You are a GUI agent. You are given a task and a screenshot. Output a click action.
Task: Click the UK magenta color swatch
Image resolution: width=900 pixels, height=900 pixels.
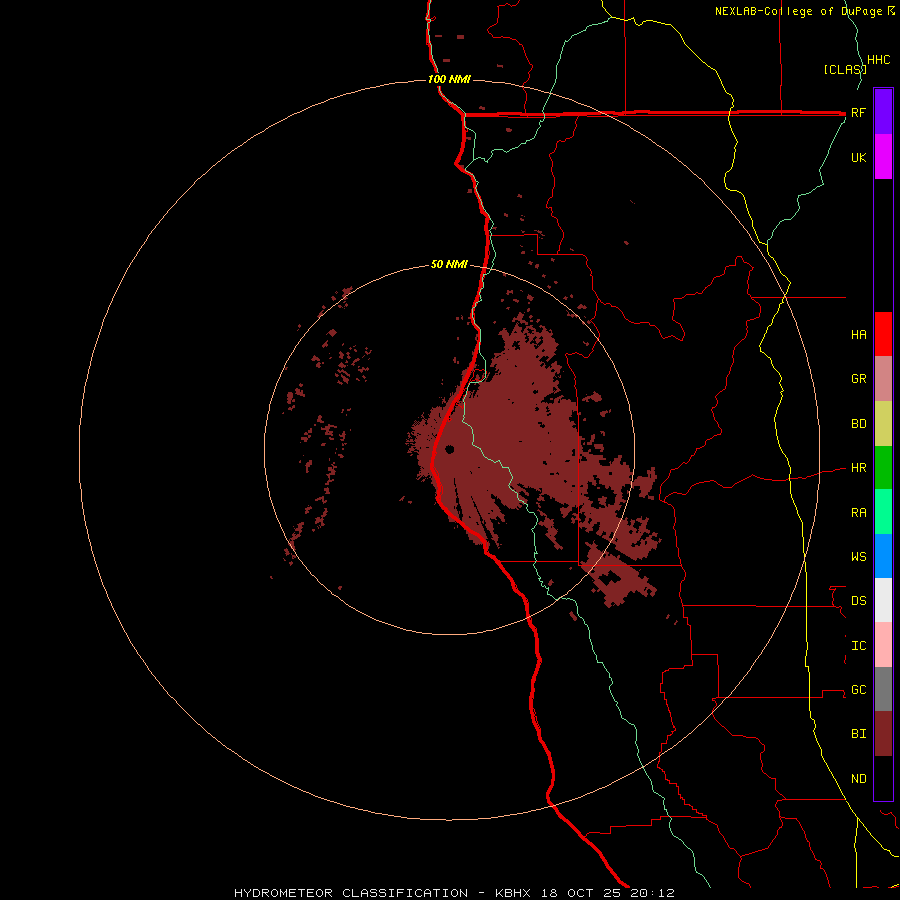pyautogui.click(x=883, y=157)
